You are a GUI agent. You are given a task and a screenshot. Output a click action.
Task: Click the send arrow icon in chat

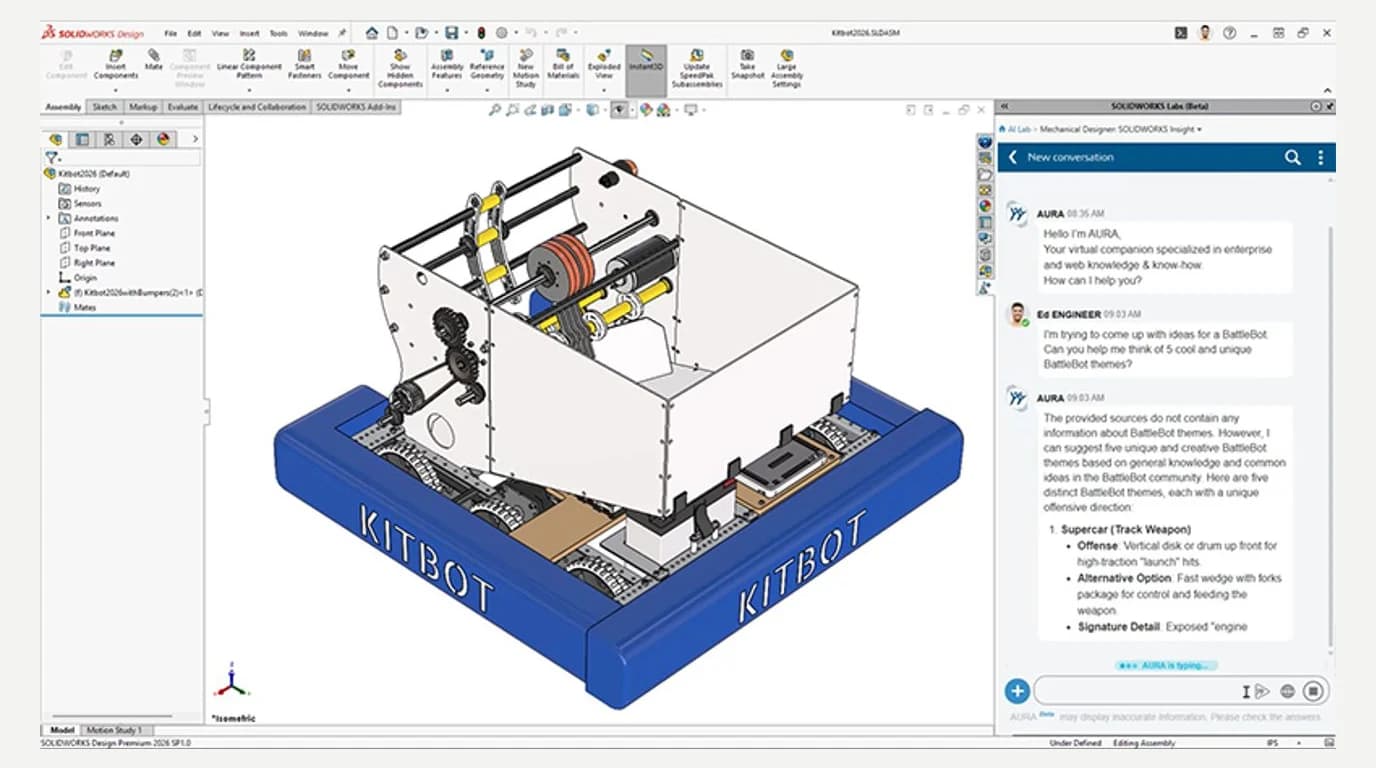[1262, 690]
